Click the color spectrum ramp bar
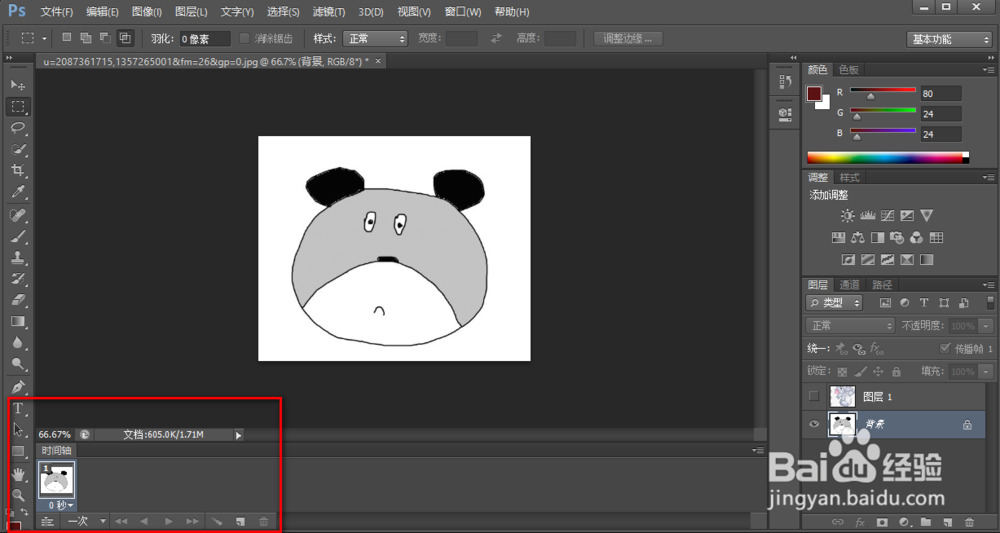The width and height of the screenshot is (1000, 533). coord(888,157)
